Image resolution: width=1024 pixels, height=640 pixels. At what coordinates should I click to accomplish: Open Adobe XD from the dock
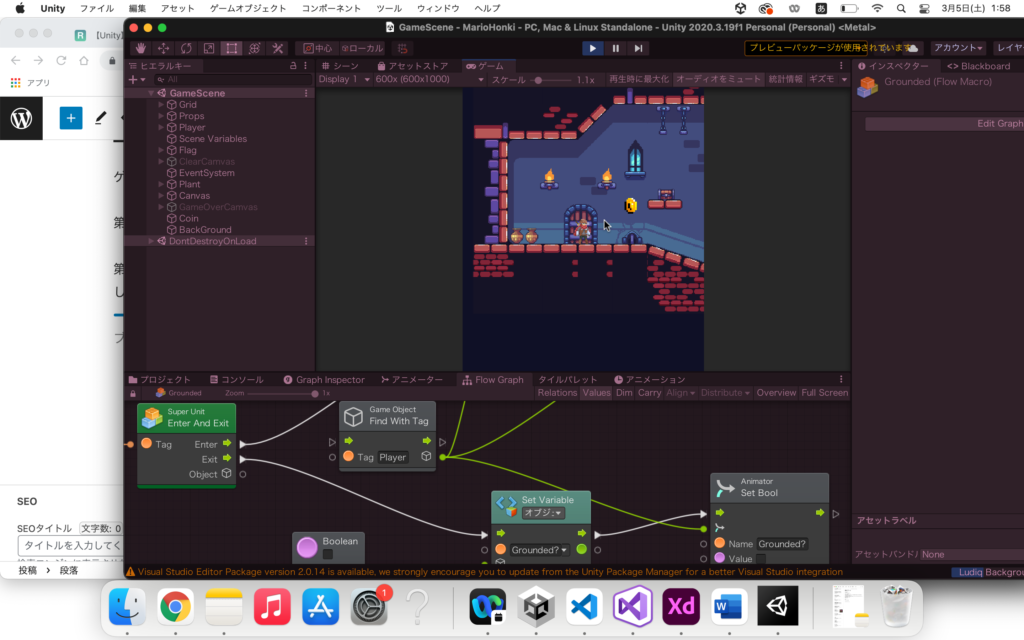coord(680,606)
